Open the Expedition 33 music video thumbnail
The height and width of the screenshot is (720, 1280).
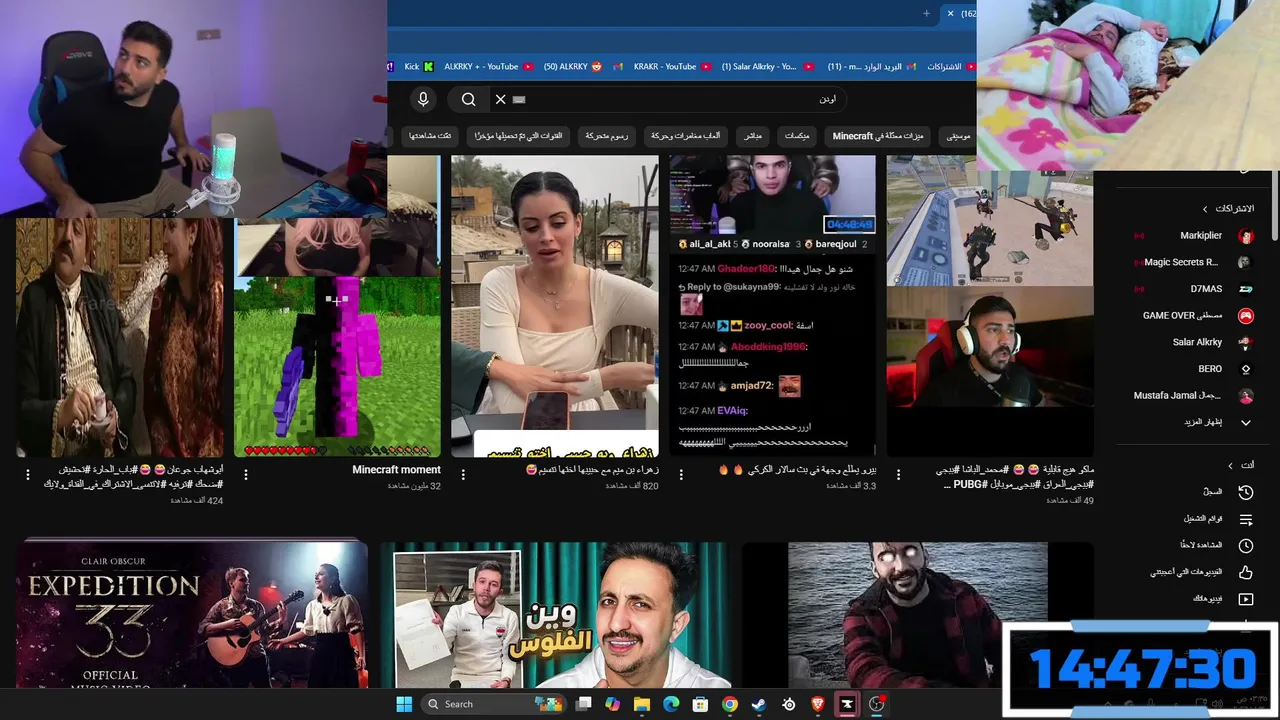[x=193, y=615]
